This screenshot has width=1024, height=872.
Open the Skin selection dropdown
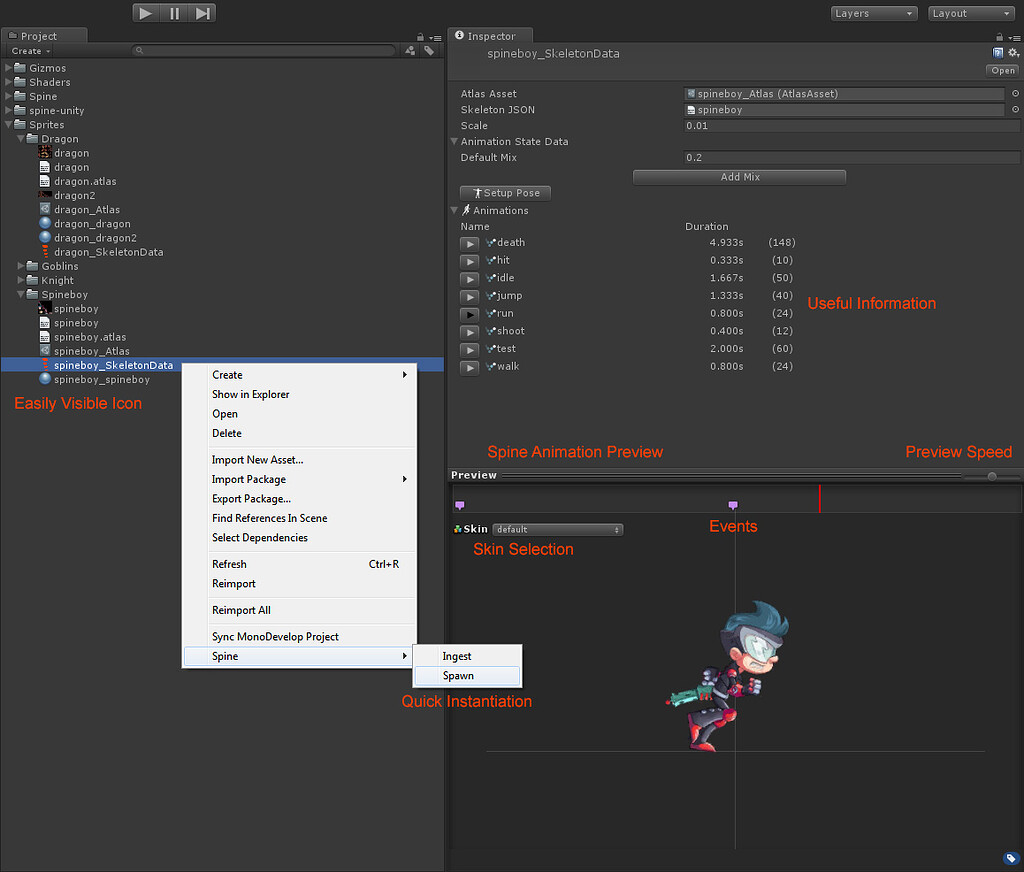point(557,528)
